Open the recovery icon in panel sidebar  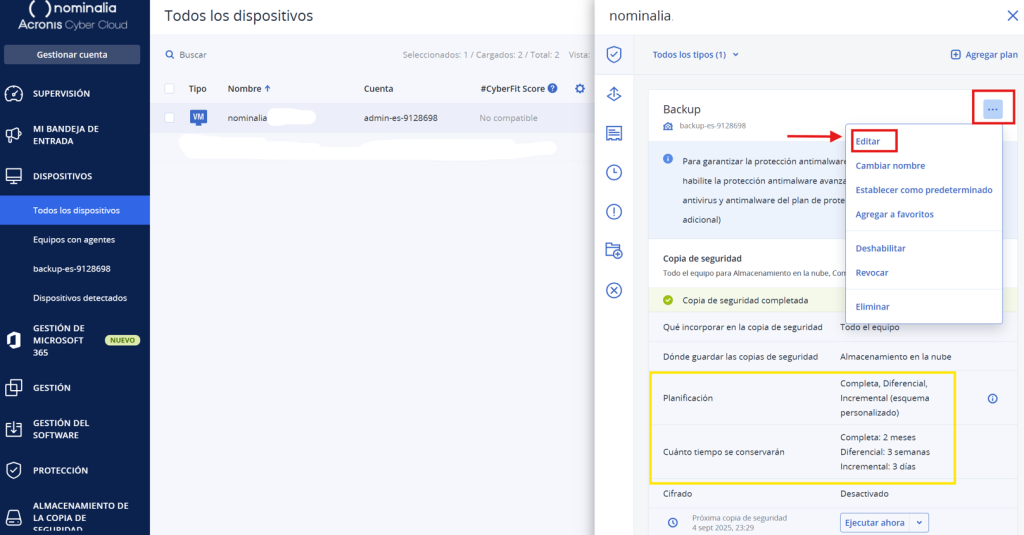(614, 93)
